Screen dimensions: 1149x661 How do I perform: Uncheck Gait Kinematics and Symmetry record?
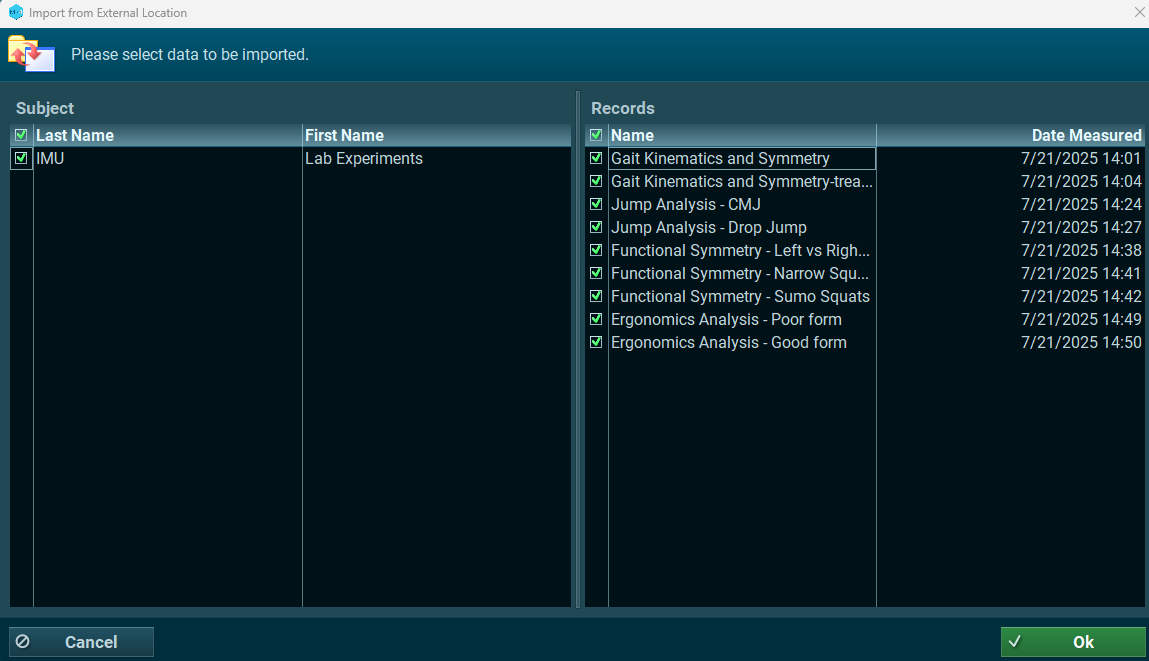(x=596, y=158)
